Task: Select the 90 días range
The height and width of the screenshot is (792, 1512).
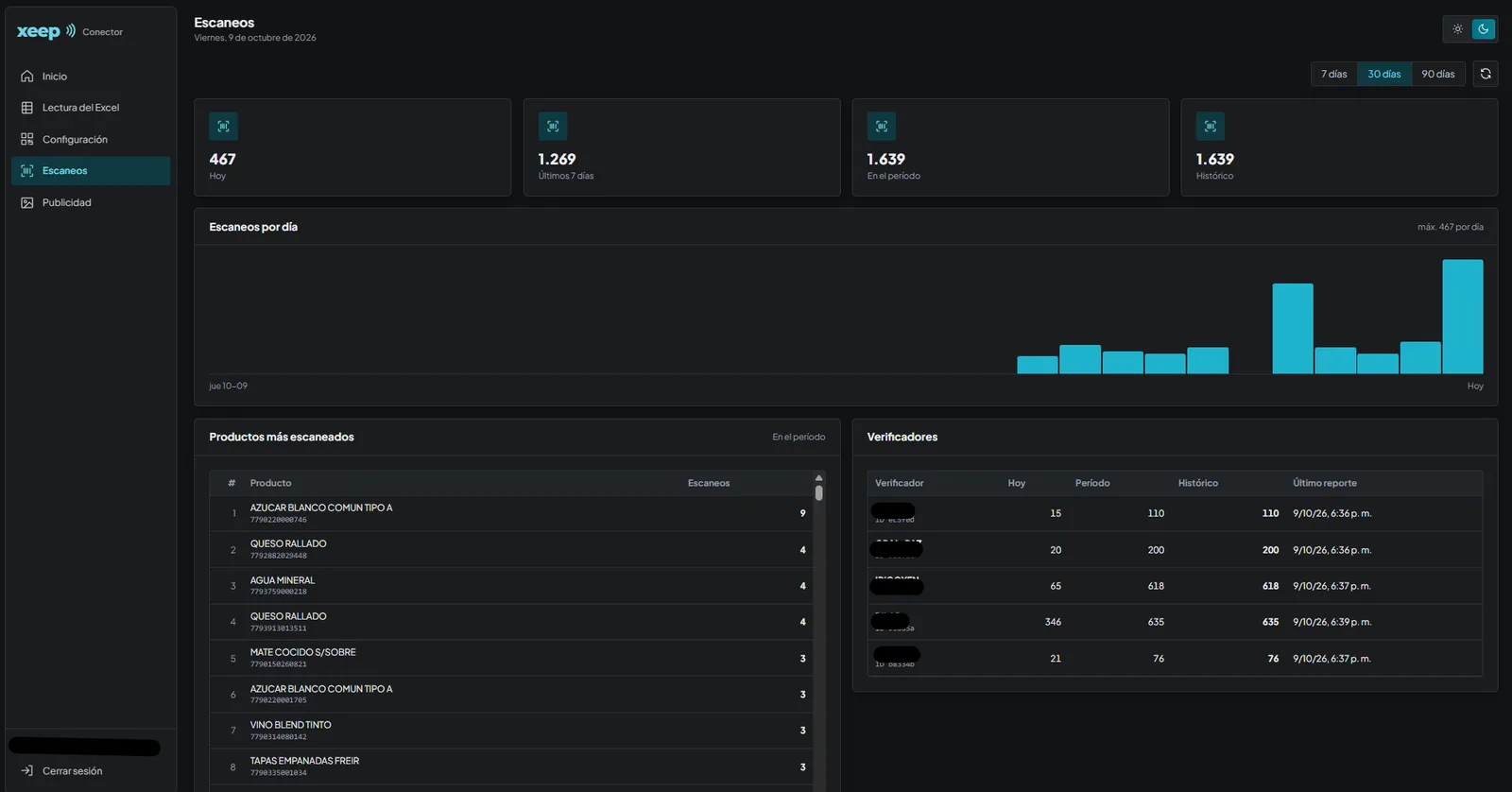Action: pyautogui.click(x=1438, y=74)
